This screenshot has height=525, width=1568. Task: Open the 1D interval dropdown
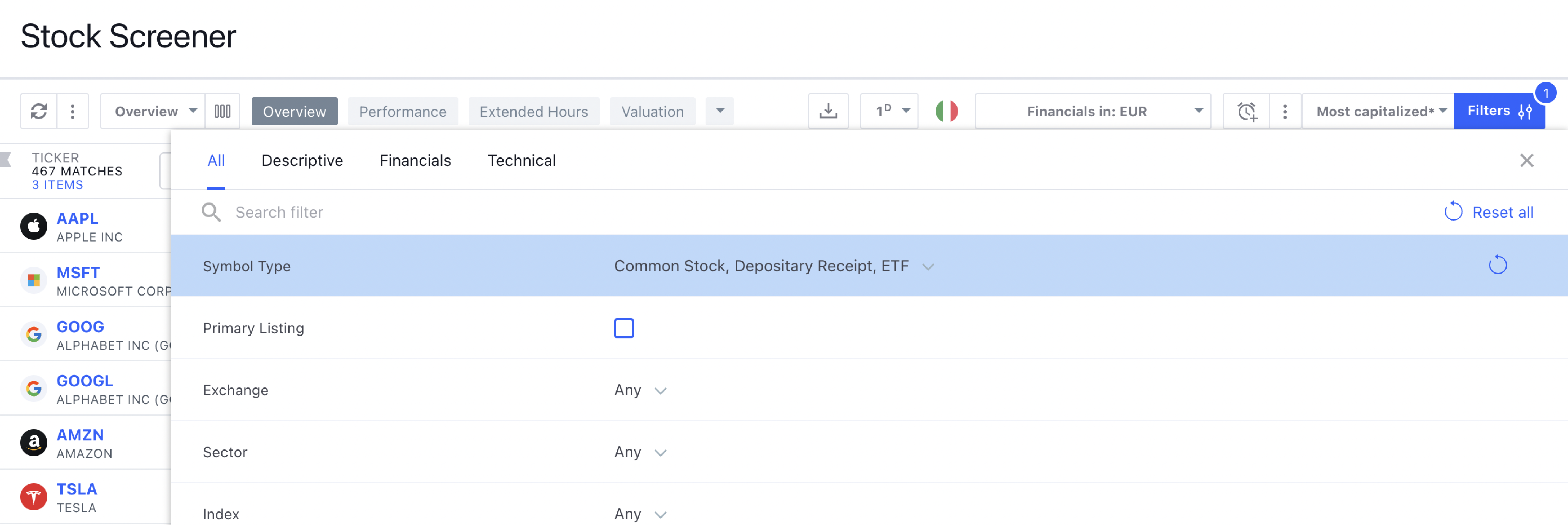[x=889, y=111]
